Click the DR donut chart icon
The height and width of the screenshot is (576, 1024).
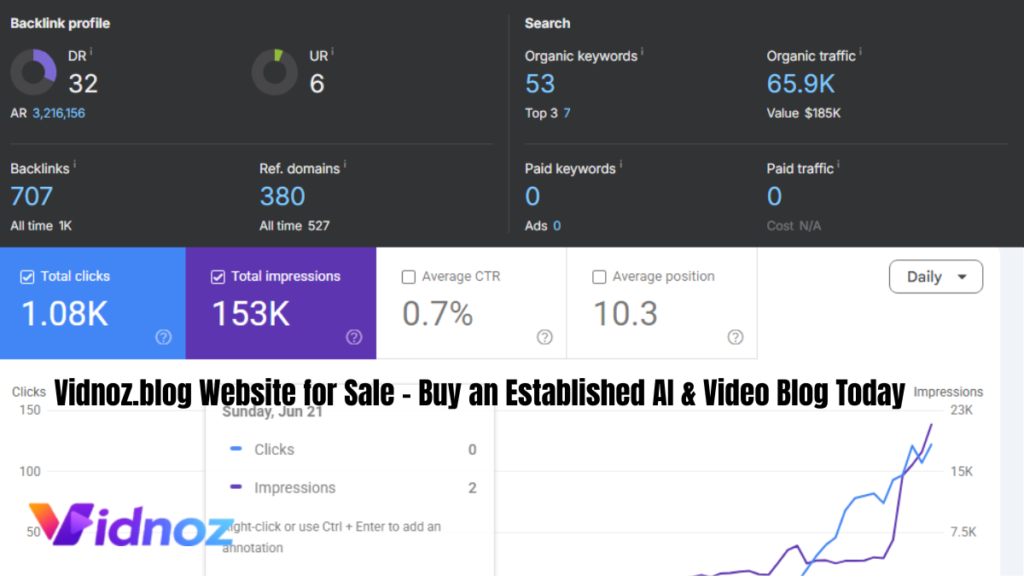(33, 72)
